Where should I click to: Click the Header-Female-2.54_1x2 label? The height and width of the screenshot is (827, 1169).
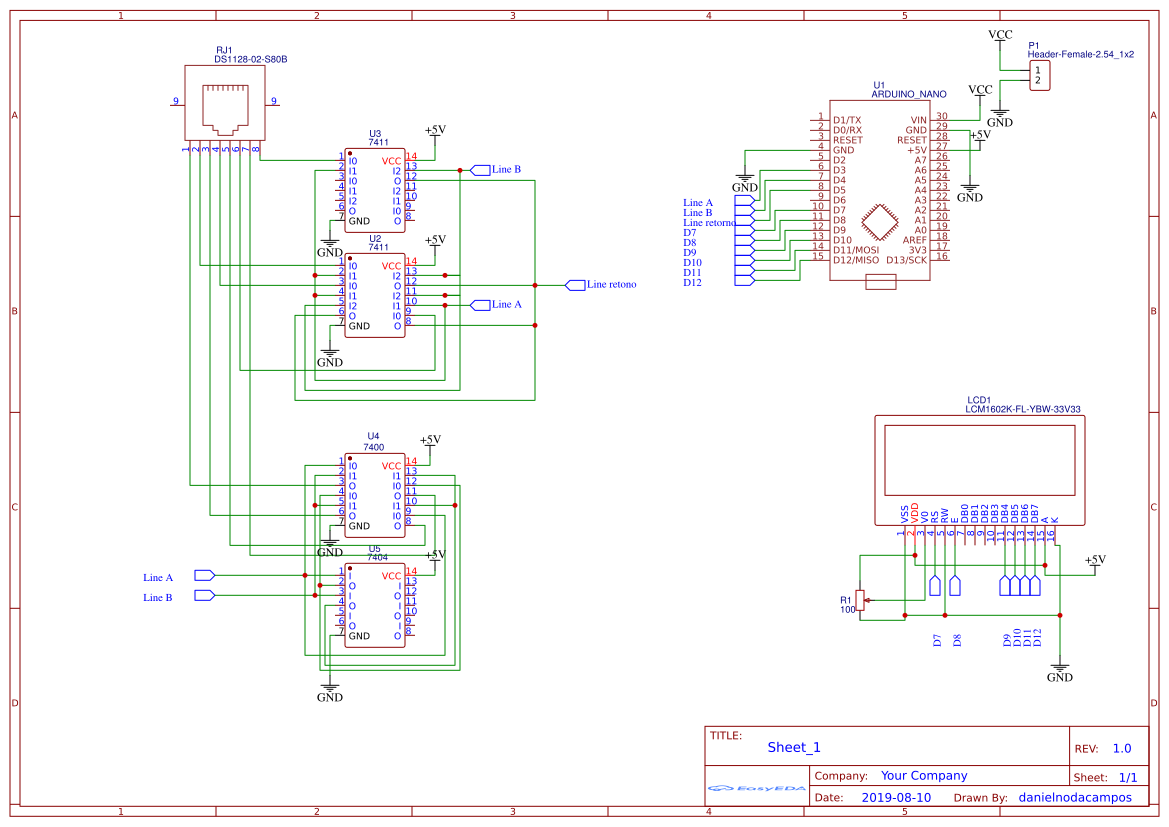coord(1080,54)
